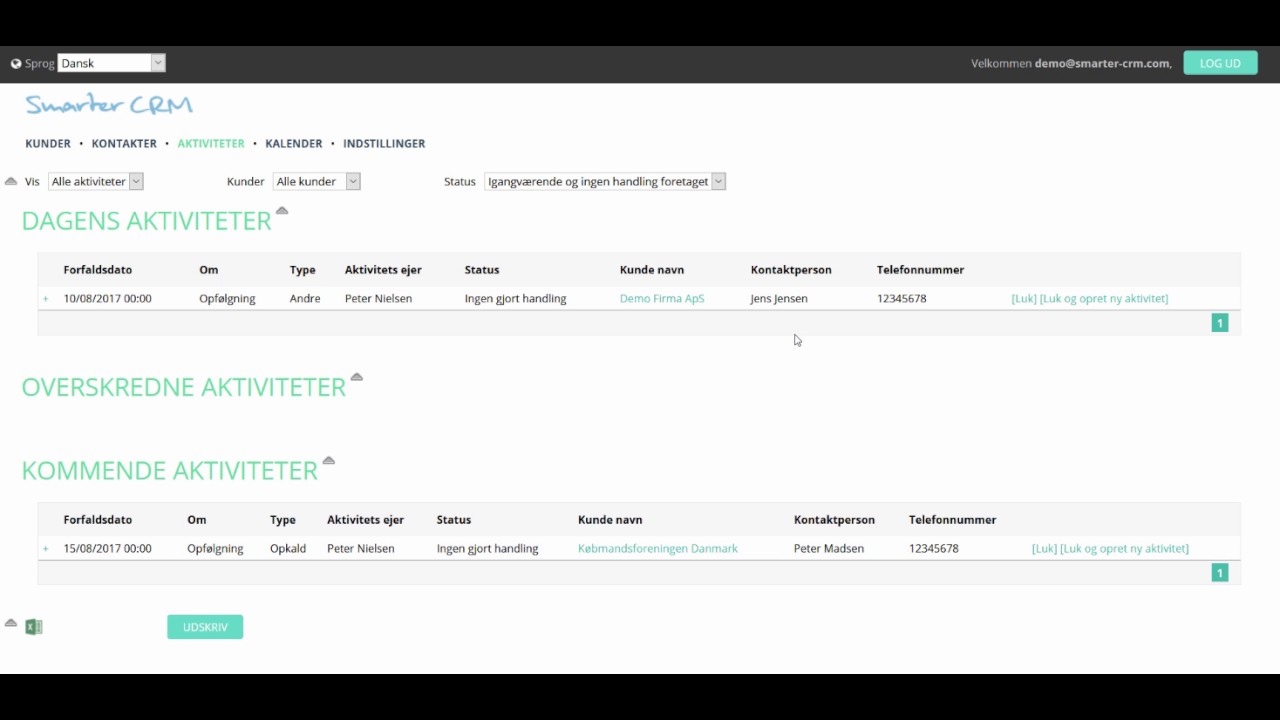
Task: Click the Smarter CRM logo
Action: click(x=109, y=104)
